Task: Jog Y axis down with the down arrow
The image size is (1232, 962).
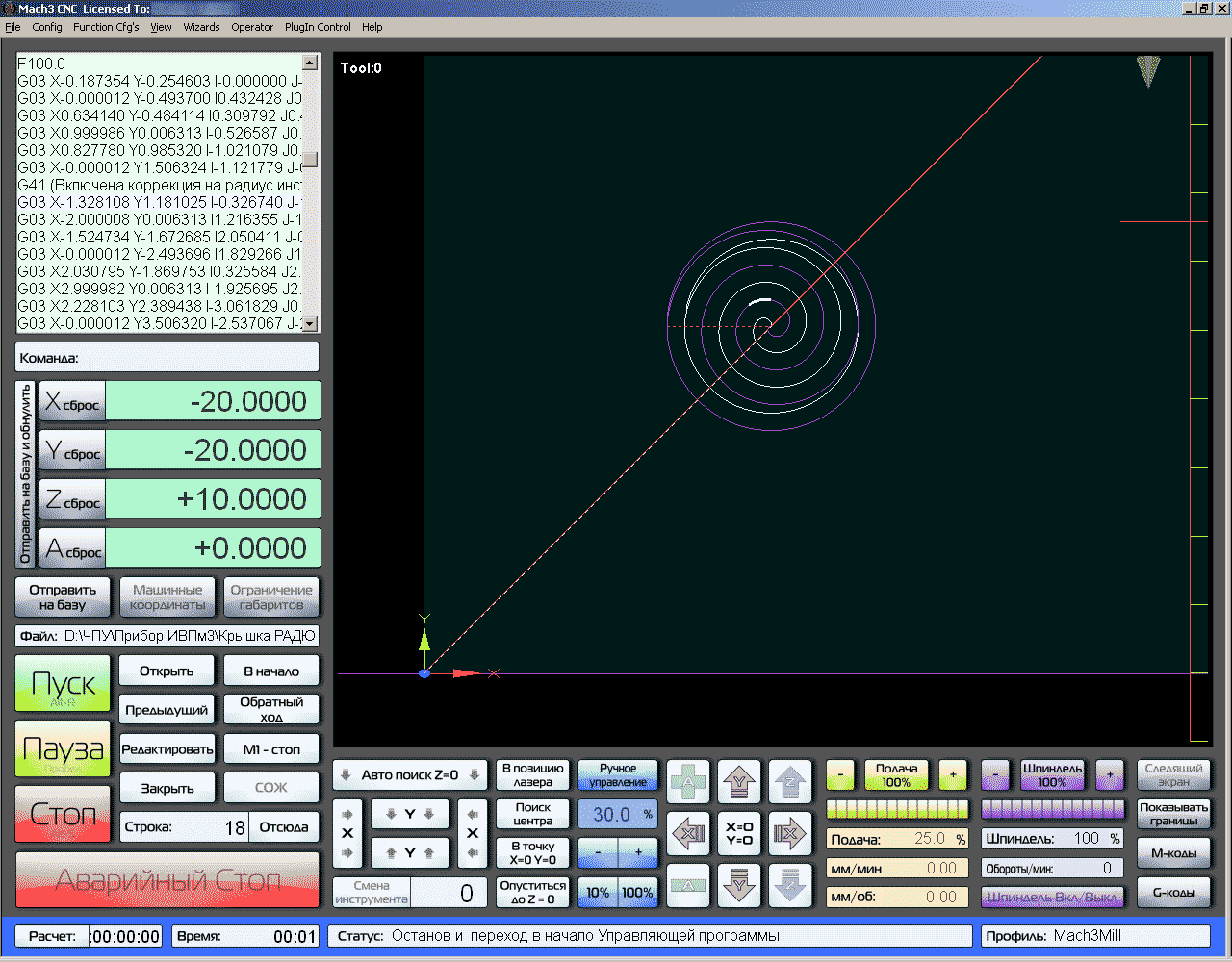Action: [x=738, y=885]
